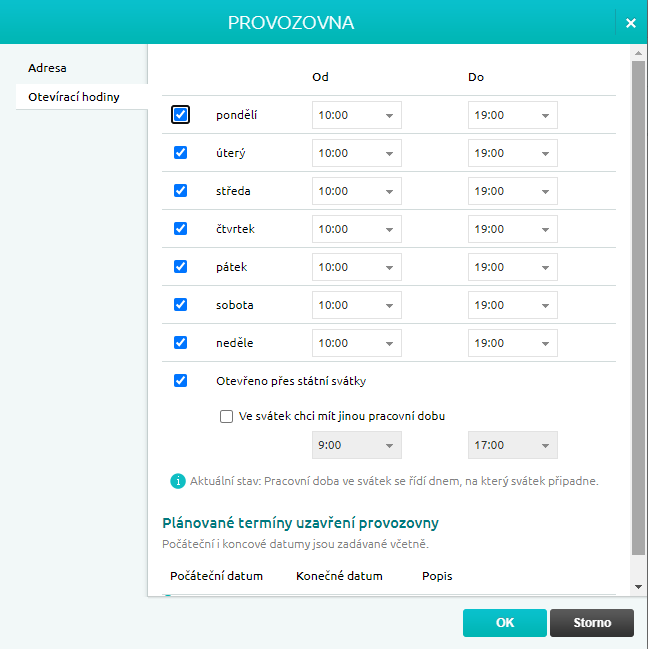Toggle the neděle opening day checkbox
The width and height of the screenshot is (648, 649).
pyautogui.click(x=180, y=342)
